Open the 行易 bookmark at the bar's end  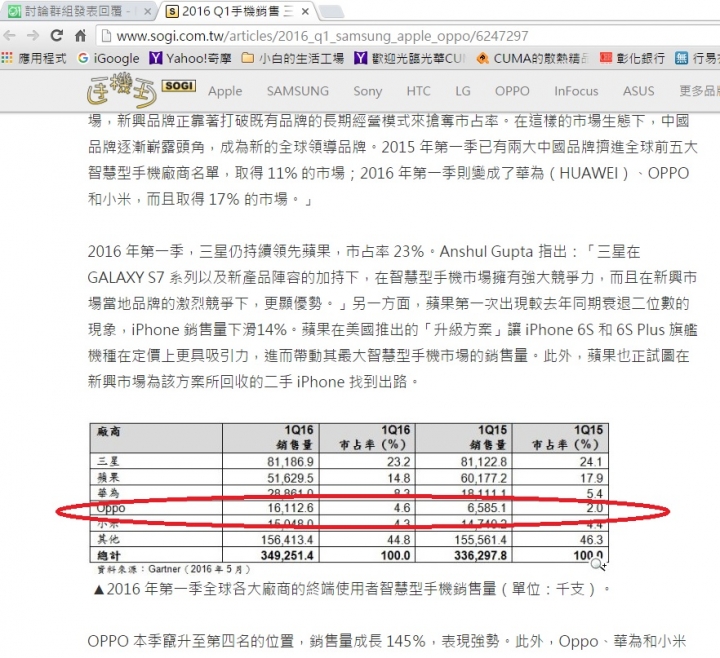point(697,58)
